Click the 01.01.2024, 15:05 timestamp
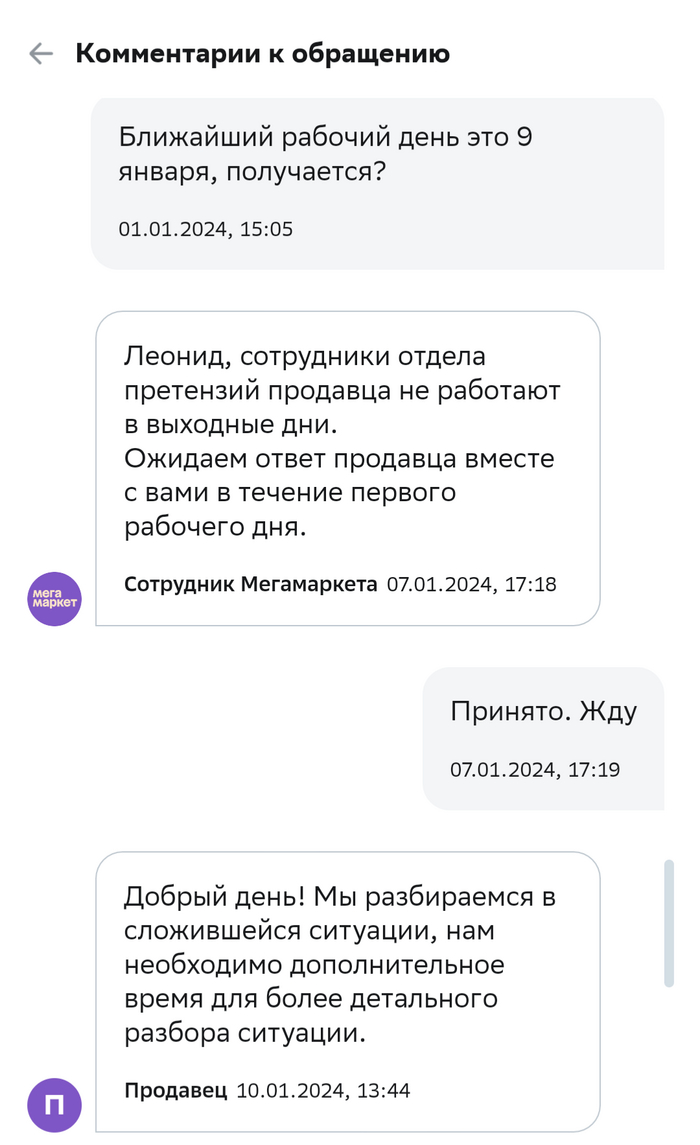The height and width of the screenshot is (1145, 700). click(205, 229)
